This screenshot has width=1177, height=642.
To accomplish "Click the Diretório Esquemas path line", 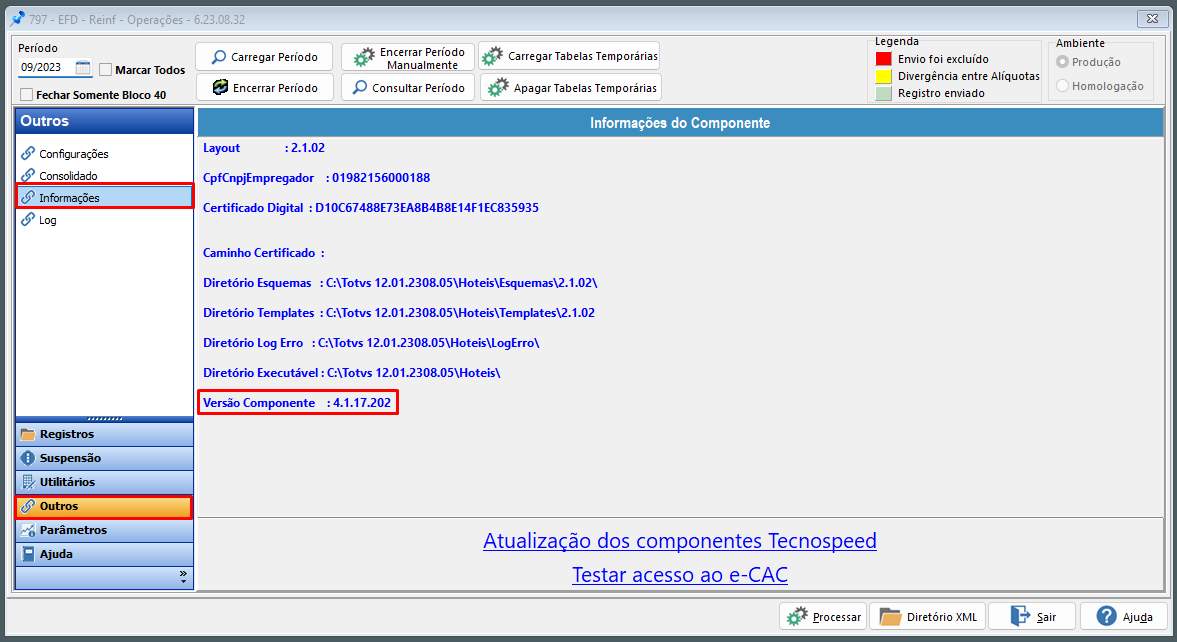I will [400, 283].
